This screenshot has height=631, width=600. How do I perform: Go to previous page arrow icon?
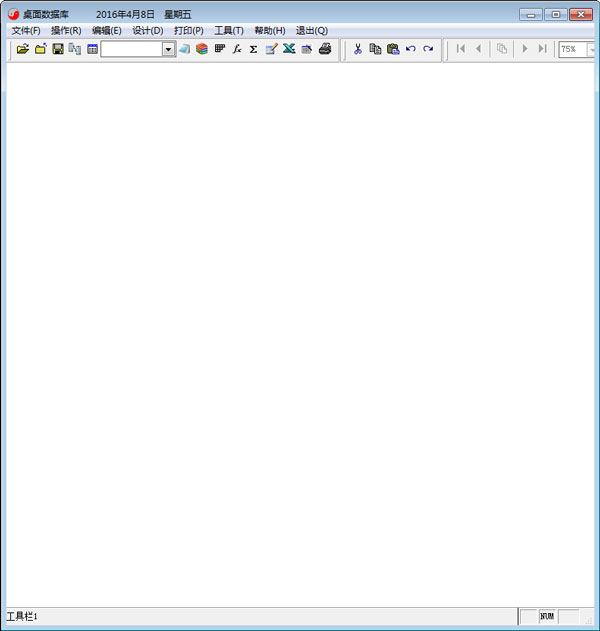[x=478, y=49]
